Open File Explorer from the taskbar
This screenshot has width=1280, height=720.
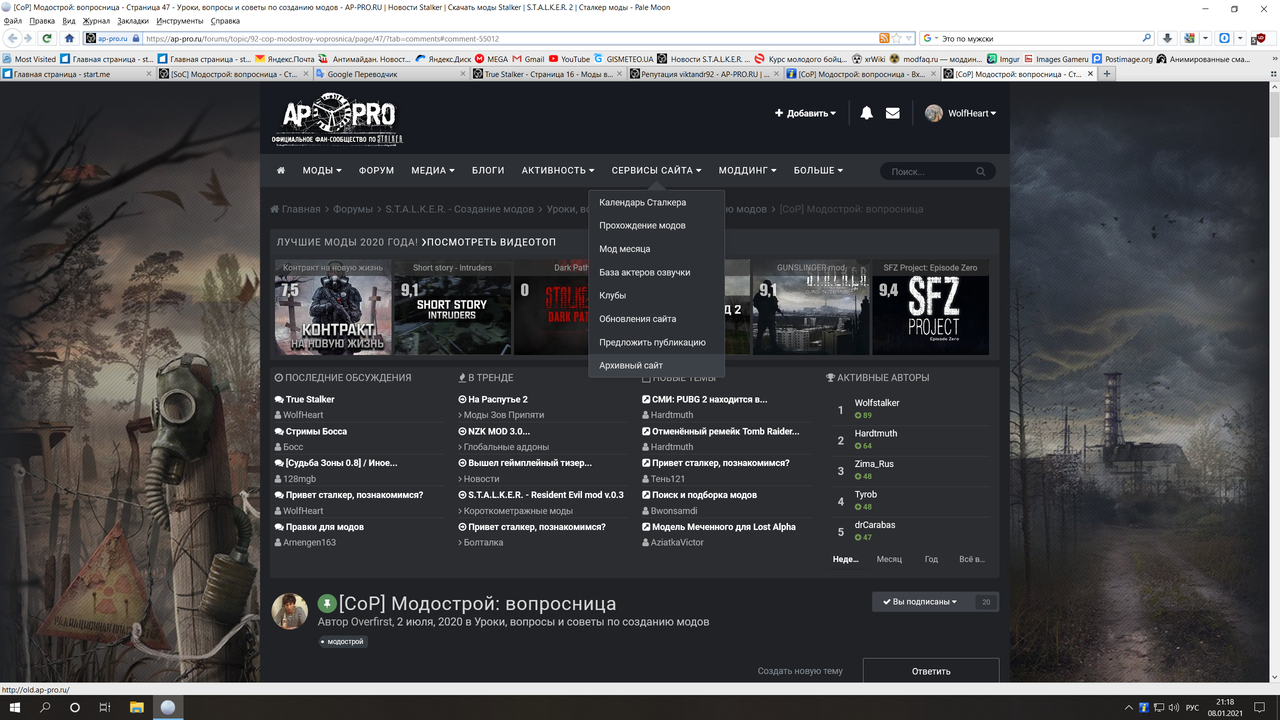click(137, 707)
